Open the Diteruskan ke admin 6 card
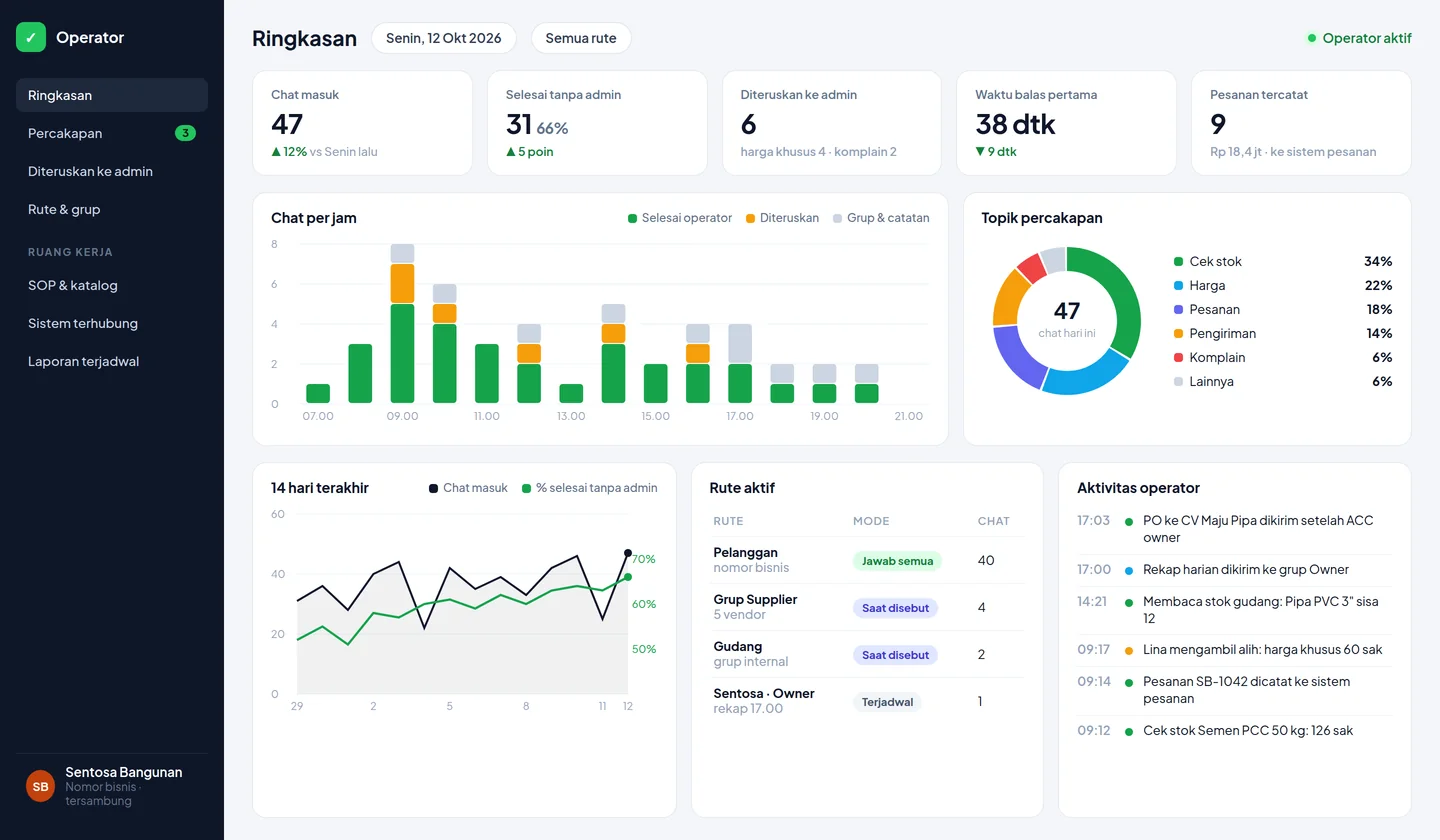 click(x=832, y=123)
